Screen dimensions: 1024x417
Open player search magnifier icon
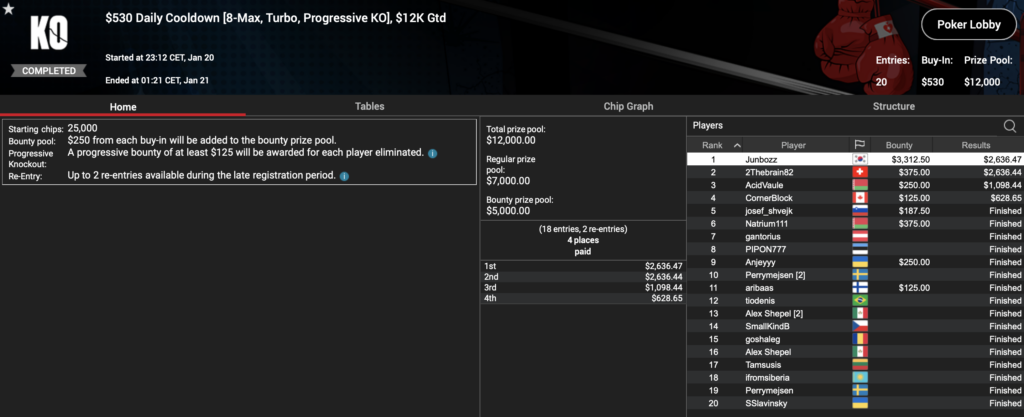[1009, 126]
